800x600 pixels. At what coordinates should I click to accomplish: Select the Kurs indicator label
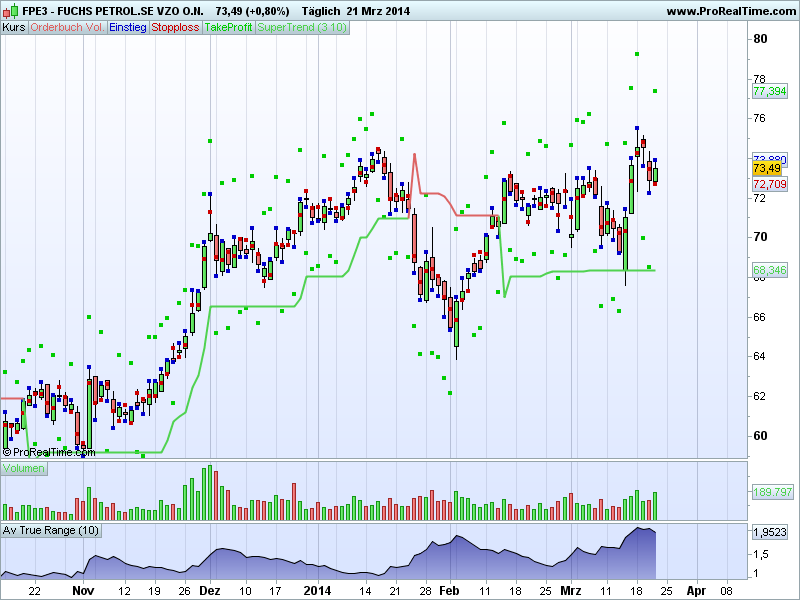click(x=15, y=27)
